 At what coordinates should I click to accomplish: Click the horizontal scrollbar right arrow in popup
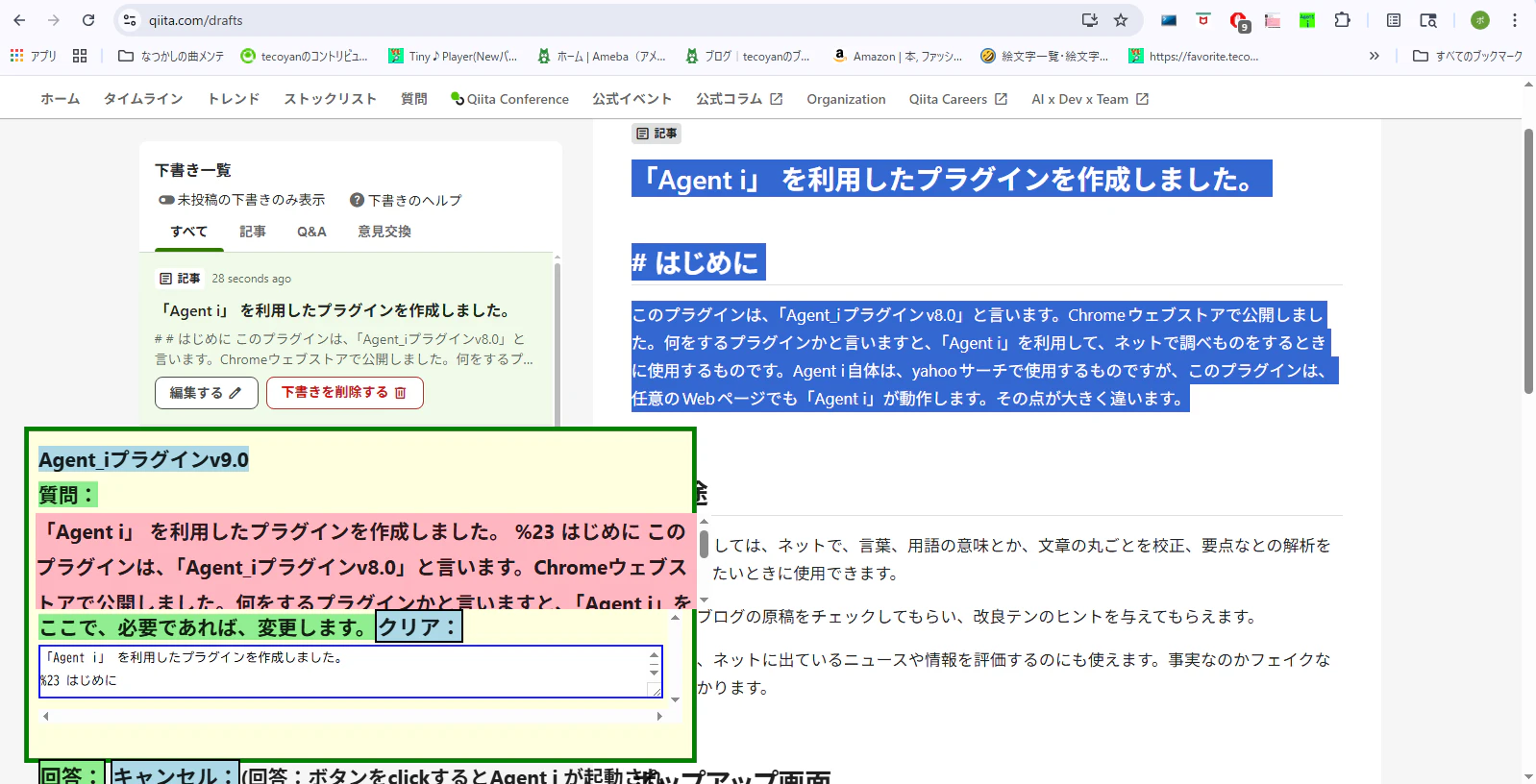pos(659,716)
